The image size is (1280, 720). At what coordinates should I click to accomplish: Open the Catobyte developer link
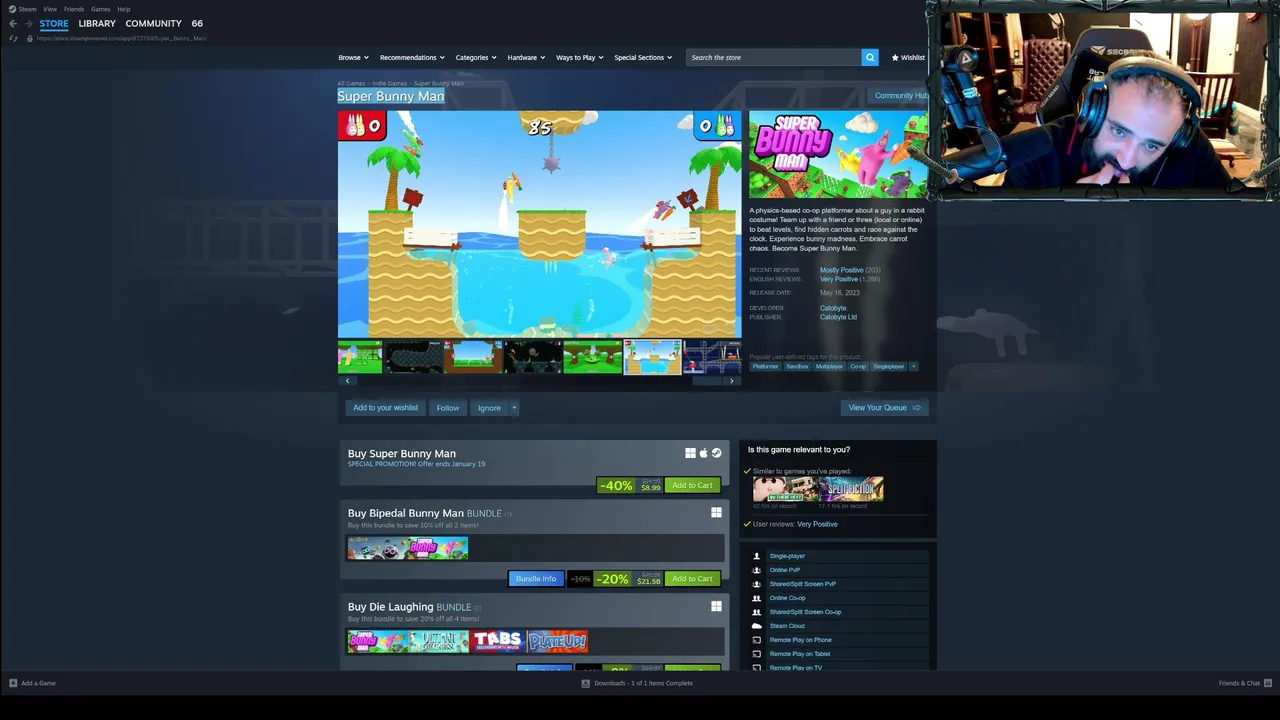pyautogui.click(x=833, y=308)
